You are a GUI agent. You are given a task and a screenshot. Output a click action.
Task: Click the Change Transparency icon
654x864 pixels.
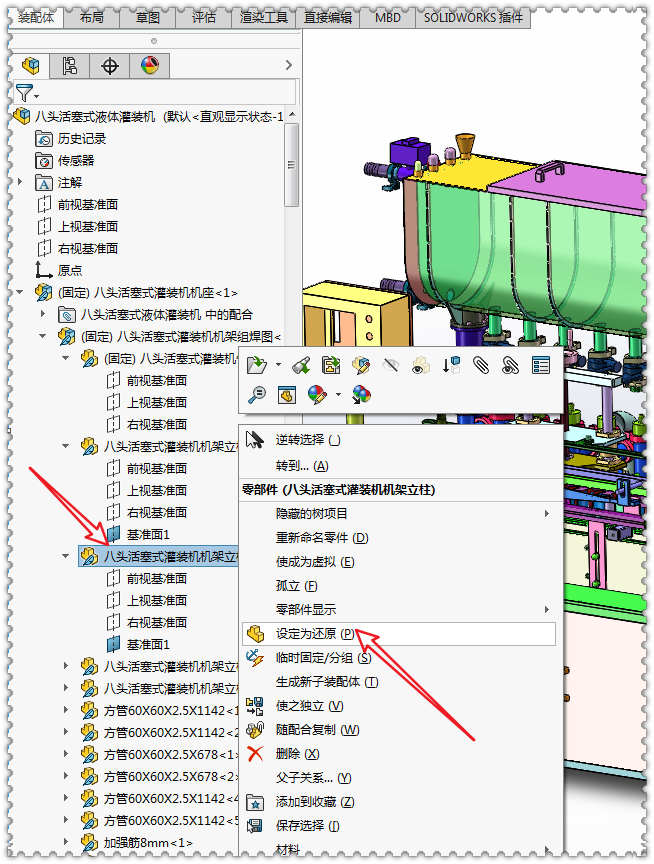421,365
